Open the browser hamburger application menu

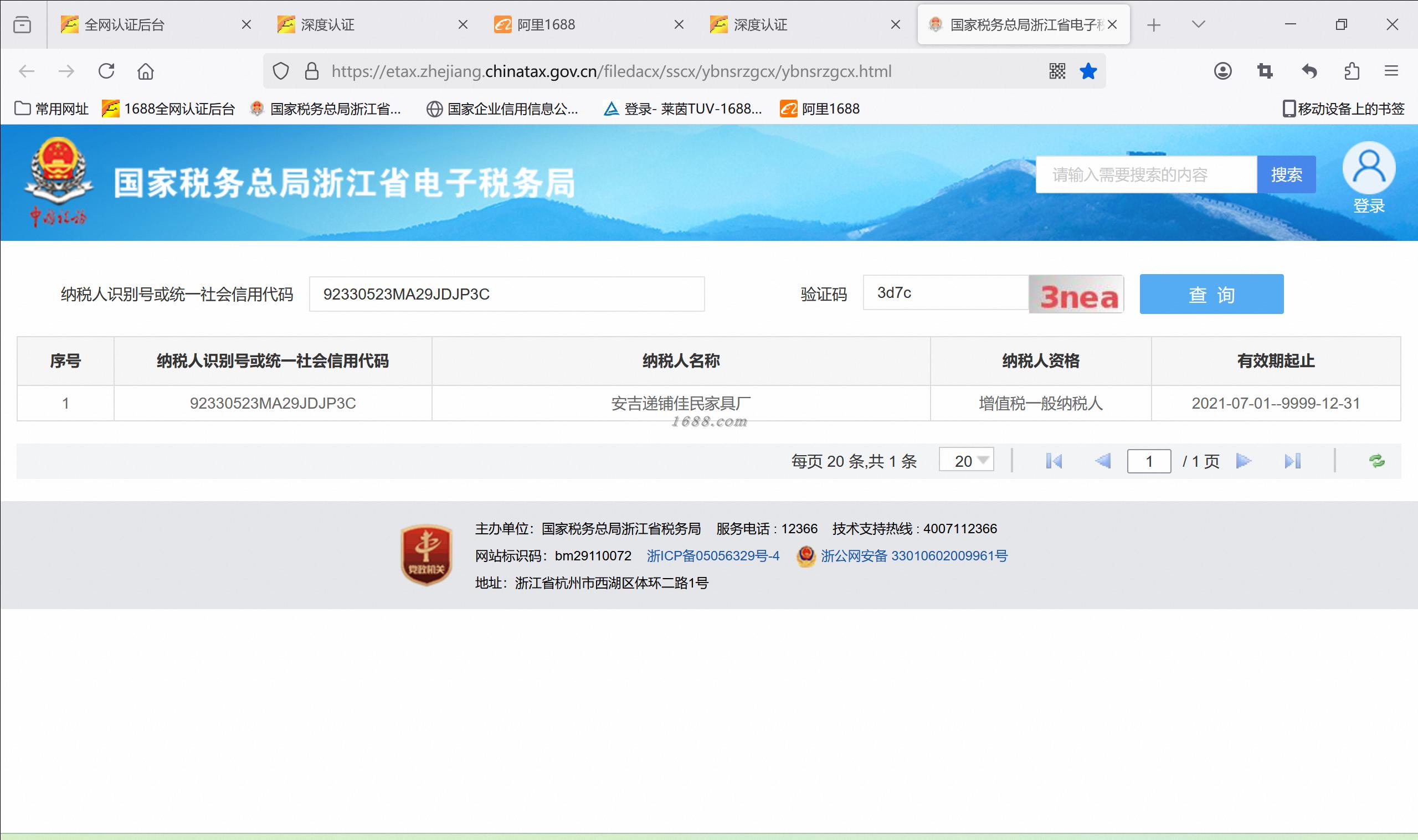click(x=1391, y=71)
